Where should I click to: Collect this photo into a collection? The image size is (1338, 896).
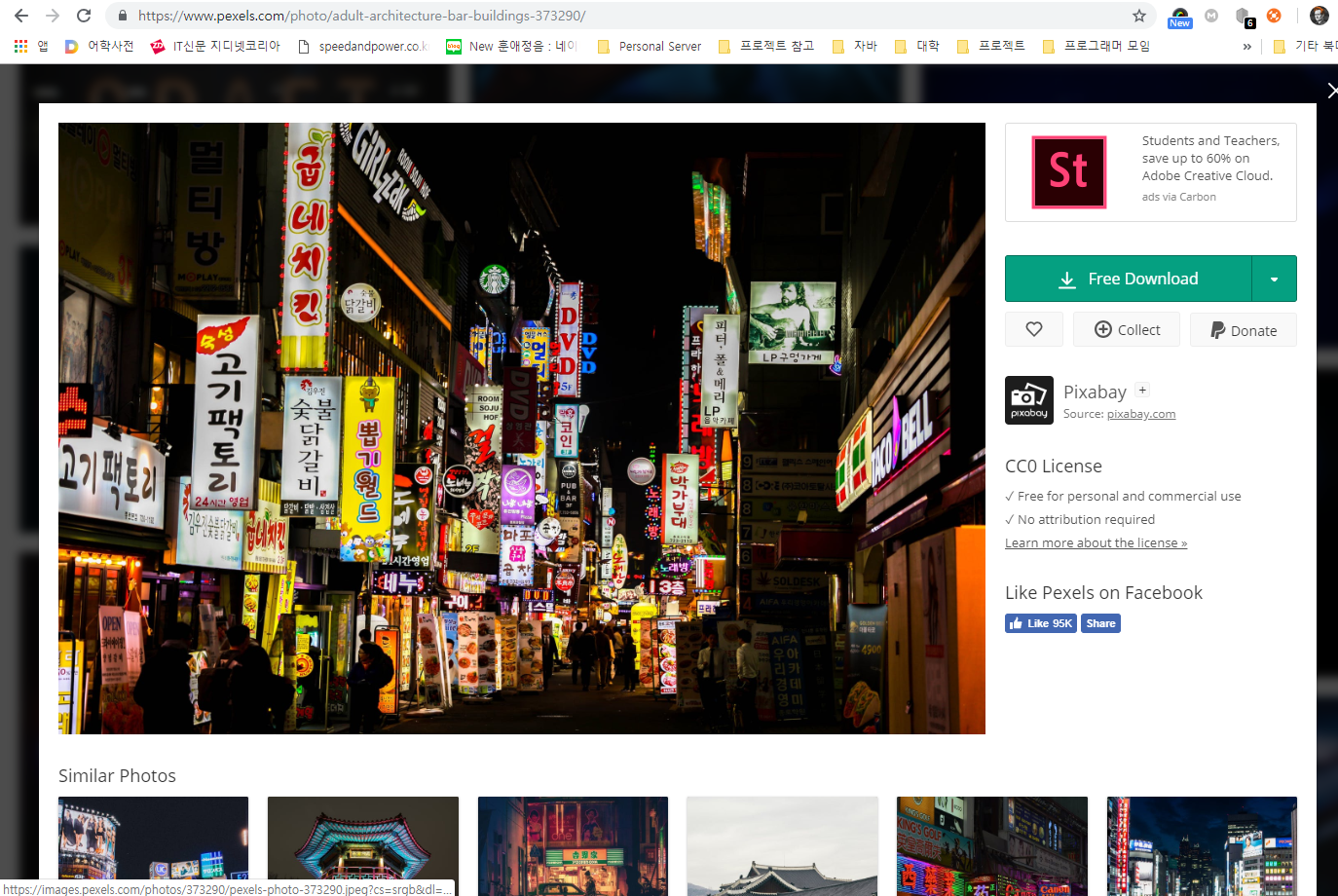(x=1127, y=329)
